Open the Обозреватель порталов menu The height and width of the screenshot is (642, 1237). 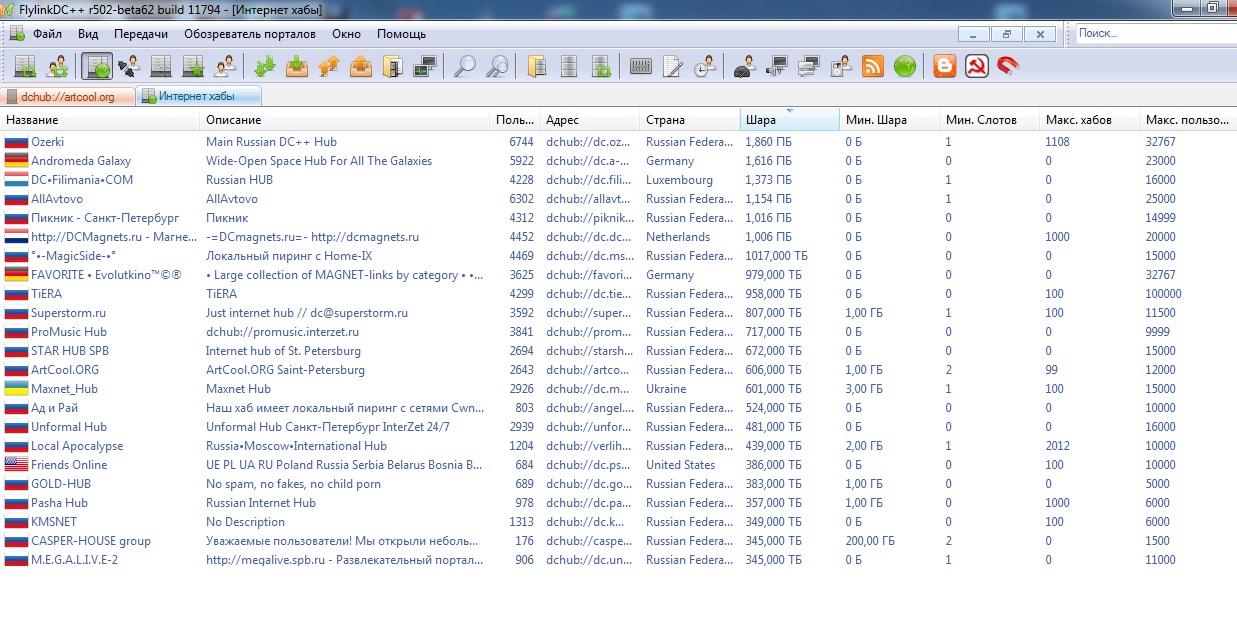pyautogui.click(x=250, y=34)
